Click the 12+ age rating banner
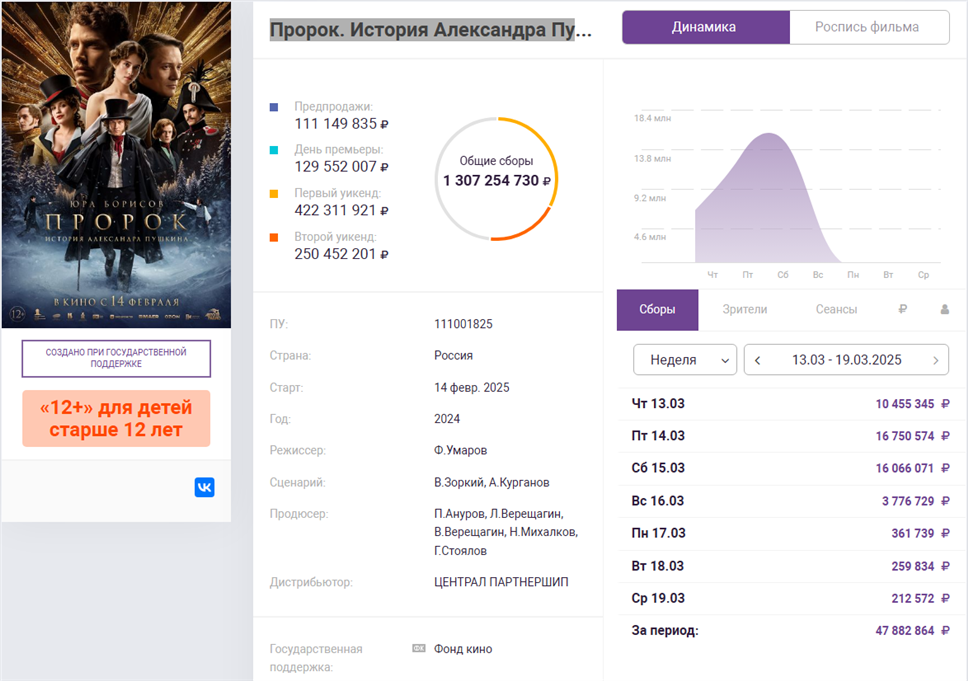Image resolution: width=968 pixels, height=681 pixels. point(116,419)
